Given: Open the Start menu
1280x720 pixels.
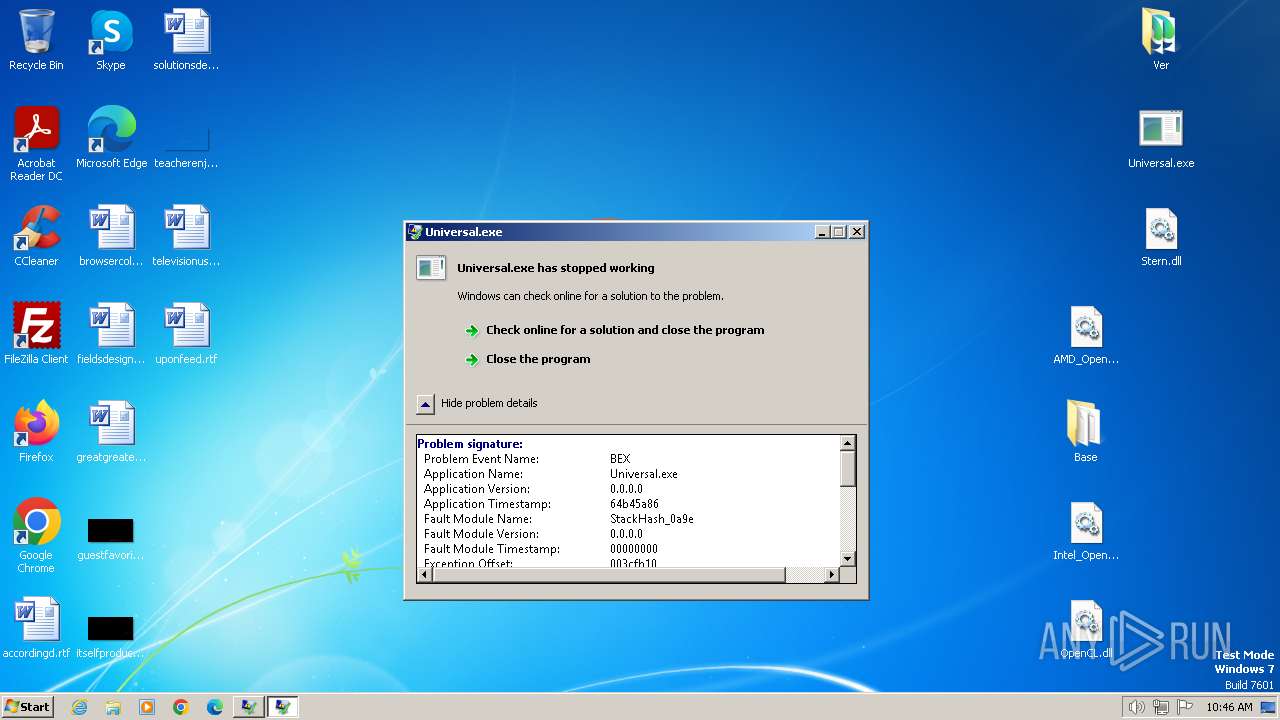Looking at the screenshot, I should tap(27, 707).
